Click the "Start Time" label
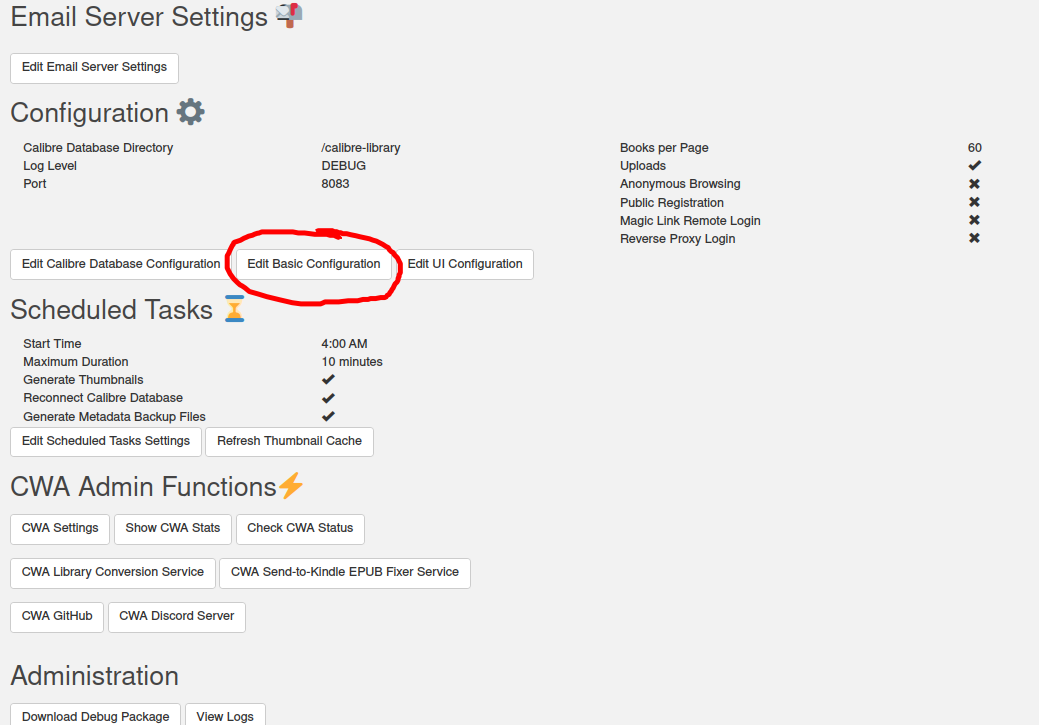This screenshot has width=1039, height=725. point(52,344)
